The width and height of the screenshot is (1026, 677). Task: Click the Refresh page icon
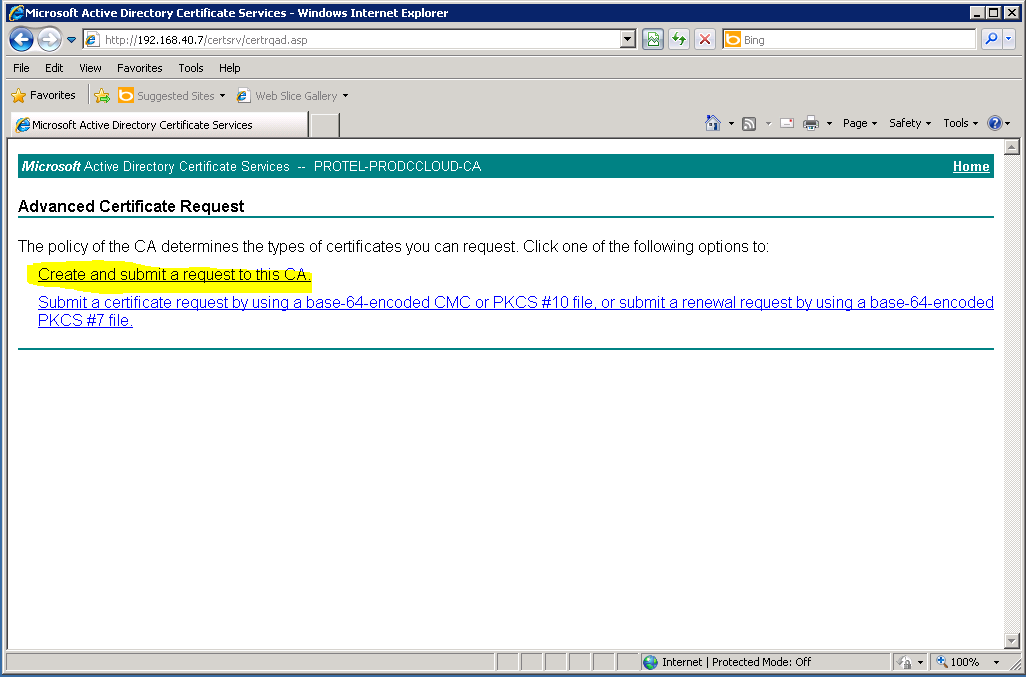click(680, 40)
